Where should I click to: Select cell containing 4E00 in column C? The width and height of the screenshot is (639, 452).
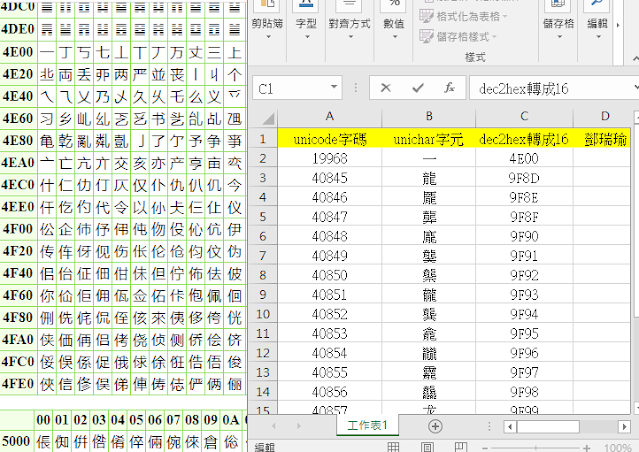pos(524,159)
